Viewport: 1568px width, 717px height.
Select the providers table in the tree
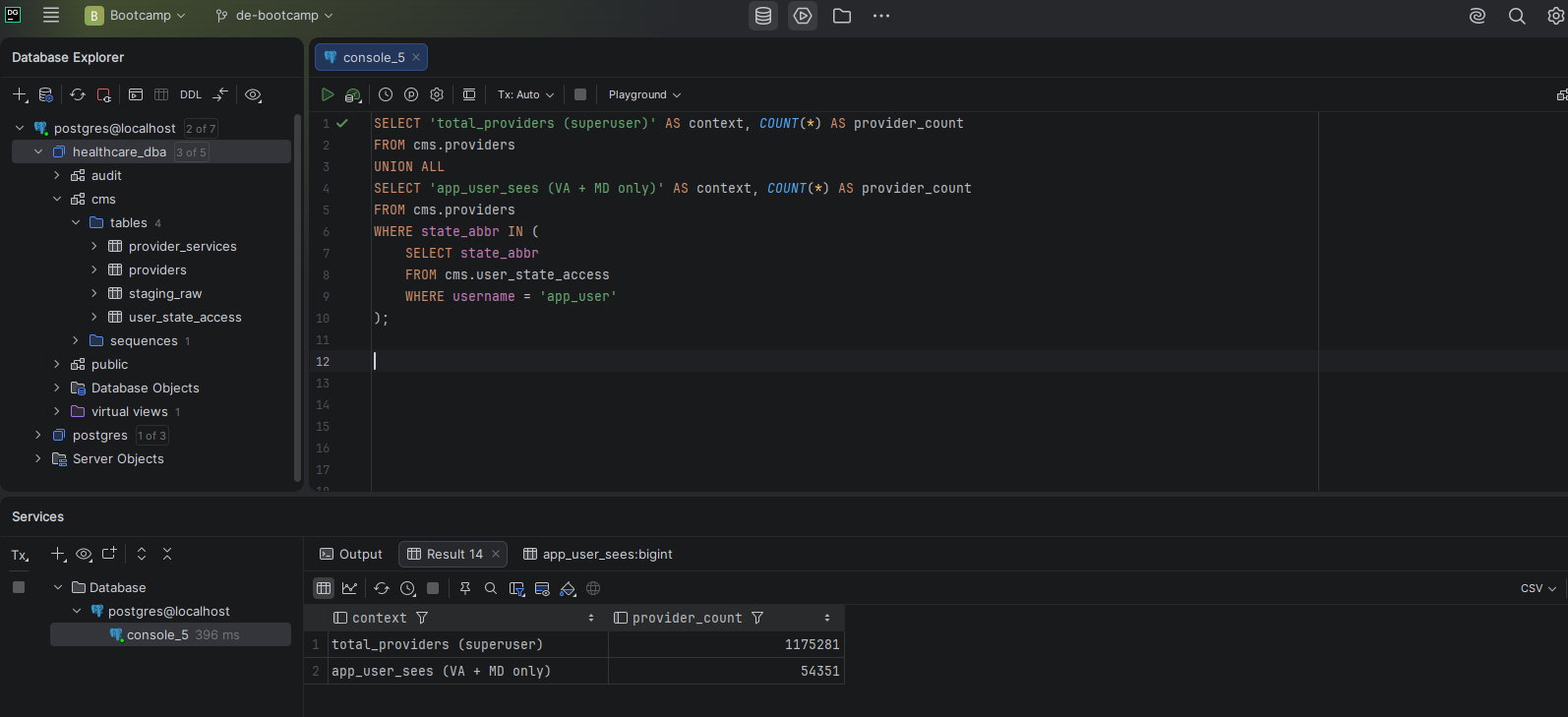157,269
